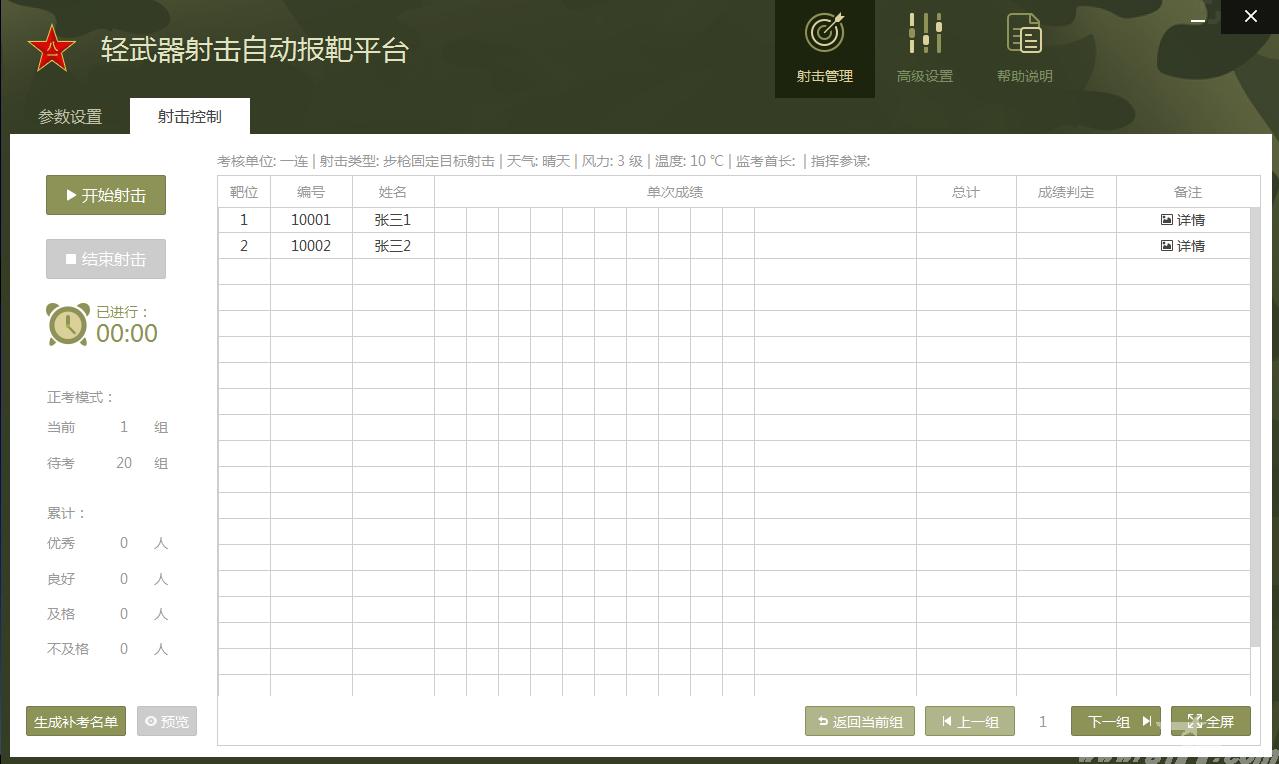Screen dimensions: 1279x764
Task: Click 返回当前组 button
Action: click(860, 721)
